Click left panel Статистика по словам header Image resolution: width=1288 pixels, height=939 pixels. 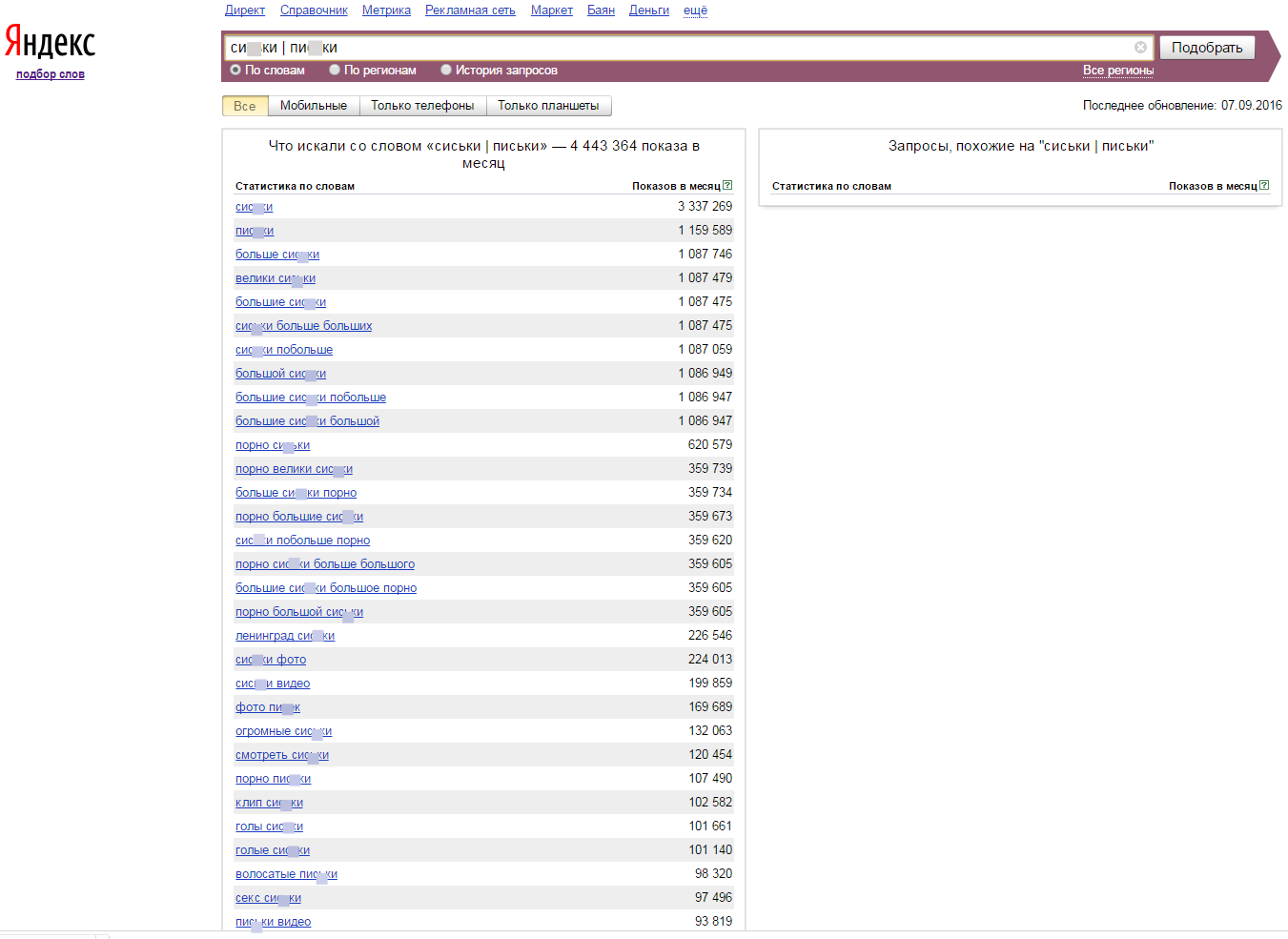tap(295, 187)
